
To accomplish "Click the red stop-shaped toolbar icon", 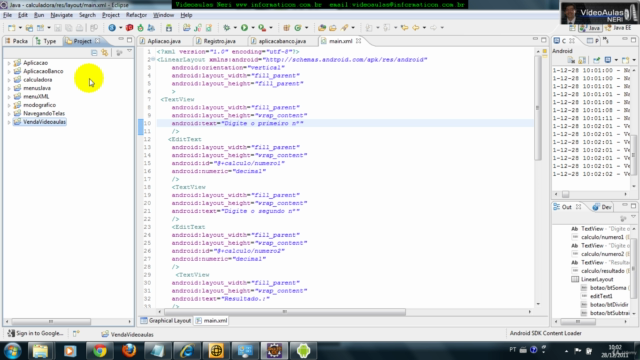I will [129, 28].
